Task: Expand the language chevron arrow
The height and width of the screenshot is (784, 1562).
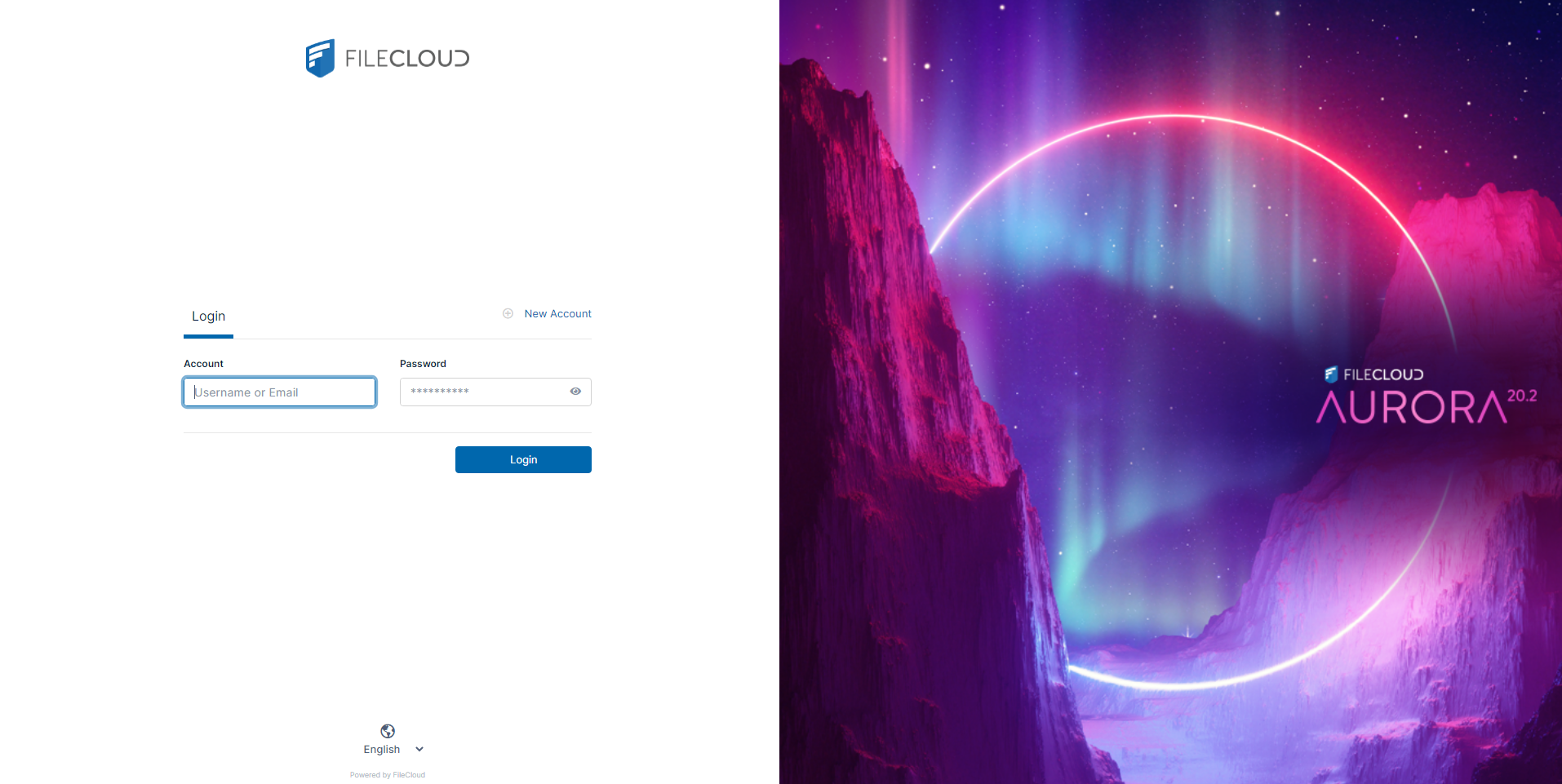Action: [419, 749]
